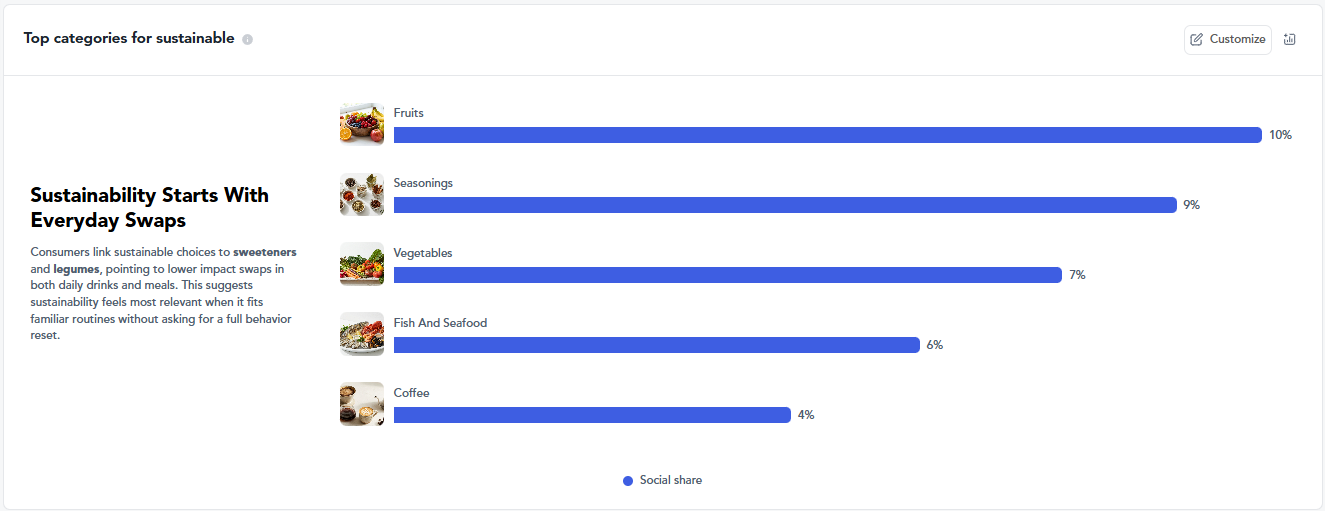
Task: Click the Seasonings thumbnail image
Action: (361, 194)
